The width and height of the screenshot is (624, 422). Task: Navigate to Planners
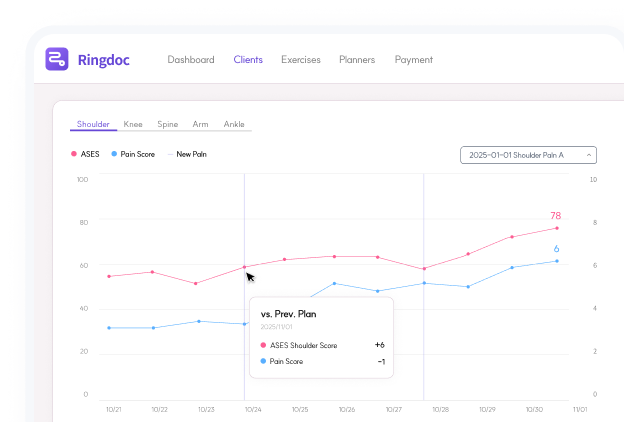357,60
